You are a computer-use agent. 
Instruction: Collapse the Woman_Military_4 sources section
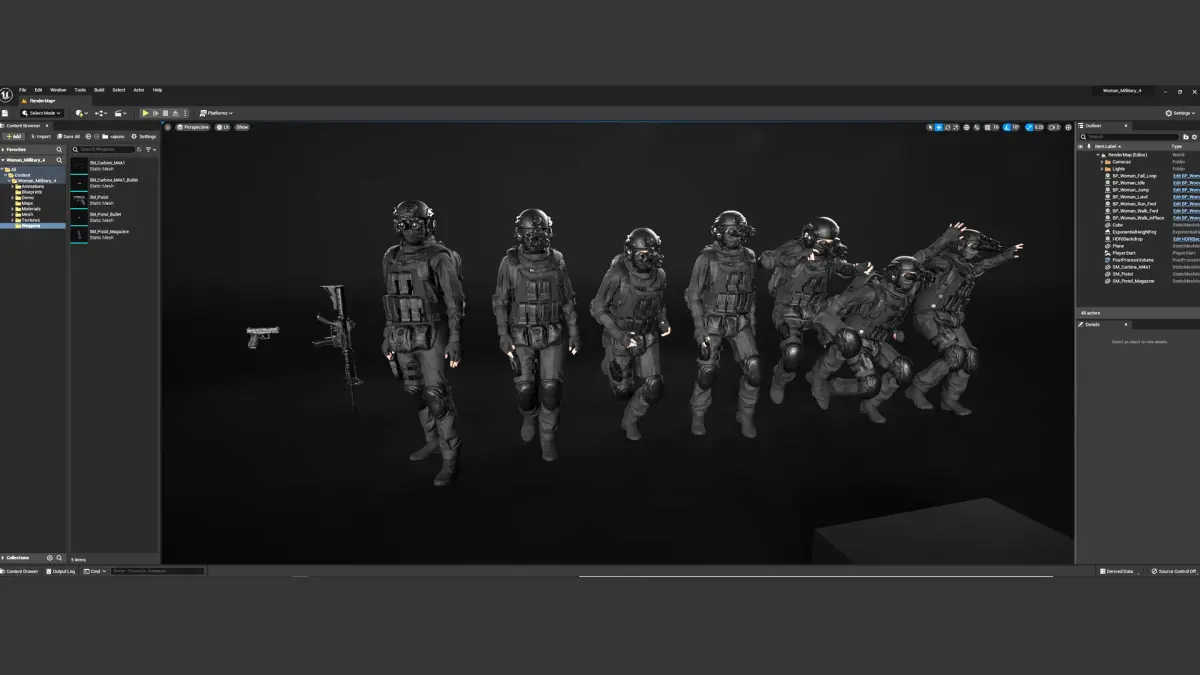3,160
